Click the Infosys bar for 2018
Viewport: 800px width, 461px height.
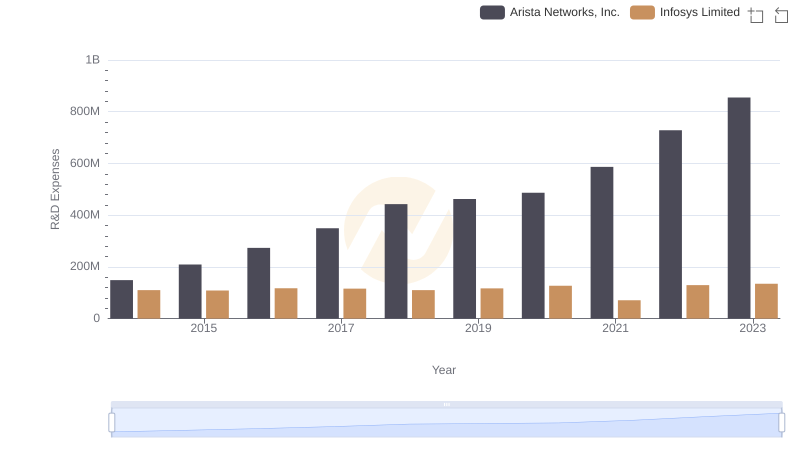click(x=423, y=304)
